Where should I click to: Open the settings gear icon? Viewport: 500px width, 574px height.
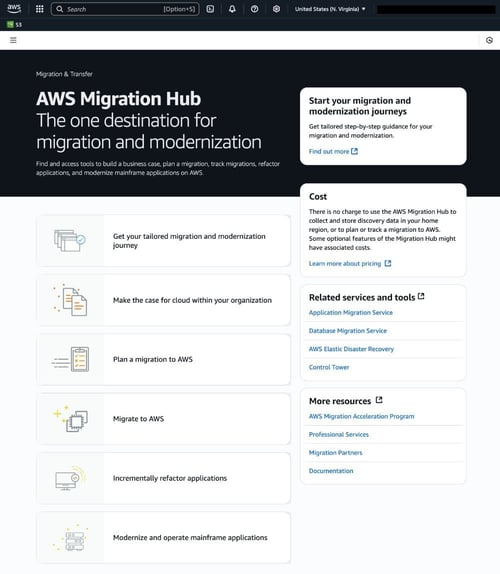click(x=276, y=9)
